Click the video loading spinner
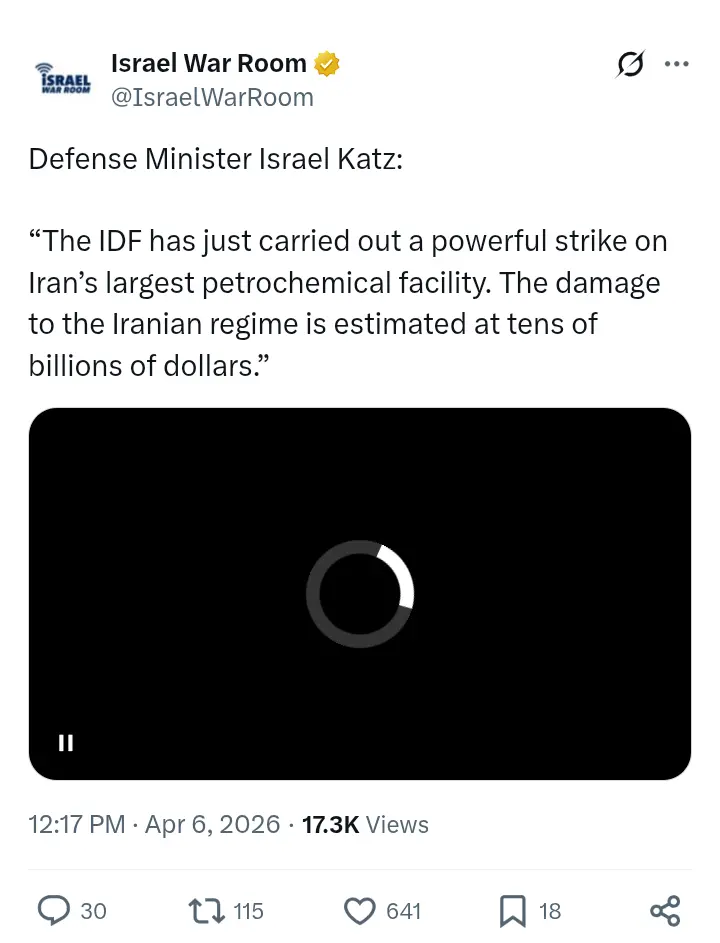Image resolution: width=720 pixels, height=943 pixels. pos(360,594)
